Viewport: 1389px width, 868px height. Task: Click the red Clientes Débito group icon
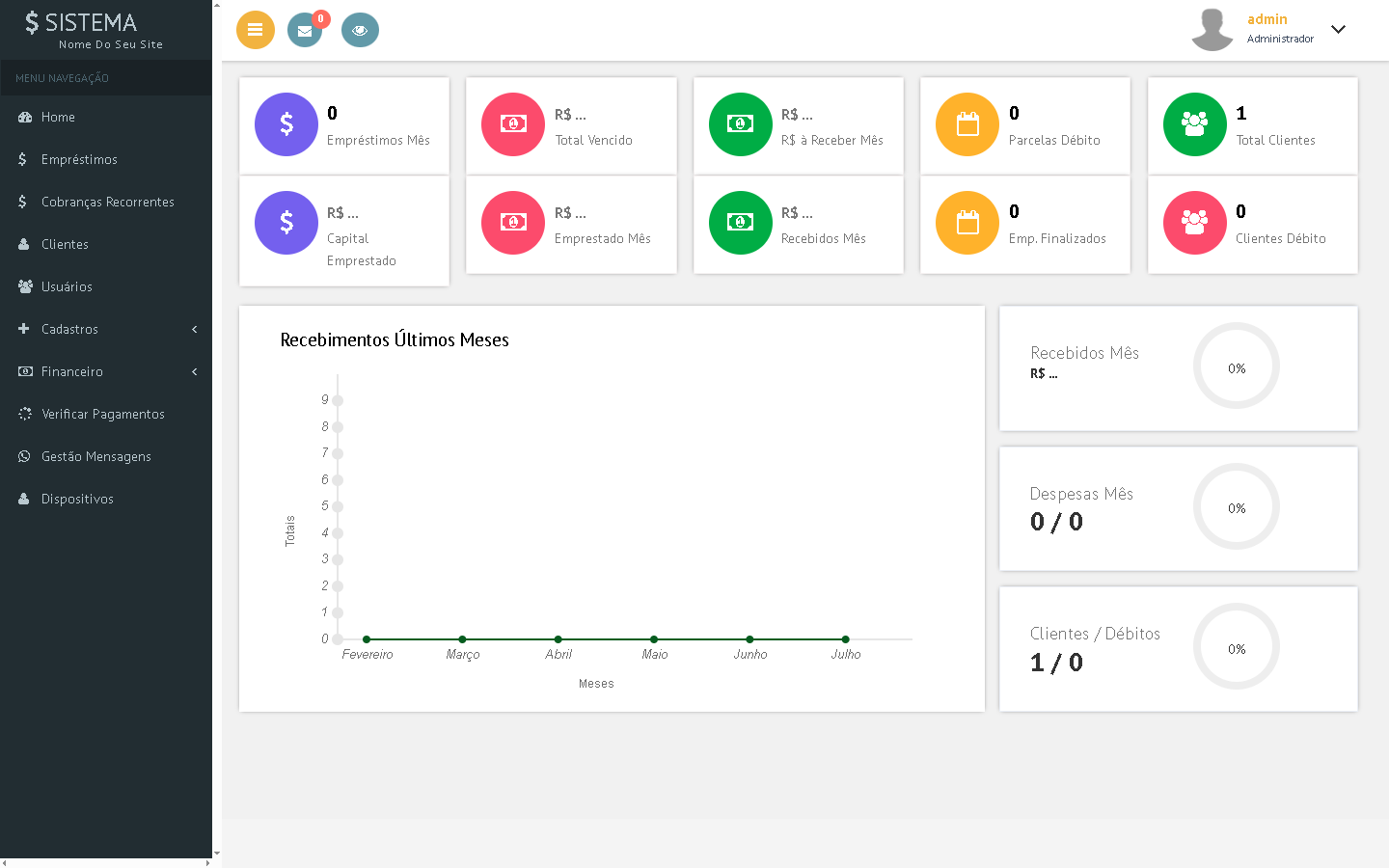tap(1195, 223)
